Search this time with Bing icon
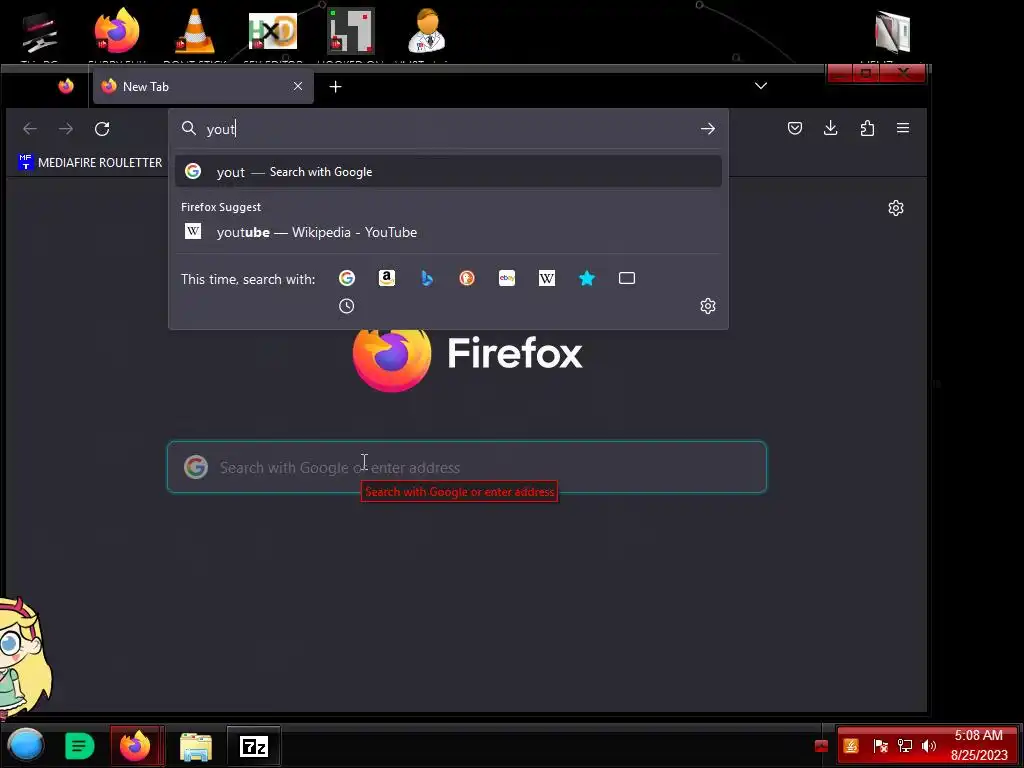 [x=427, y=278]
